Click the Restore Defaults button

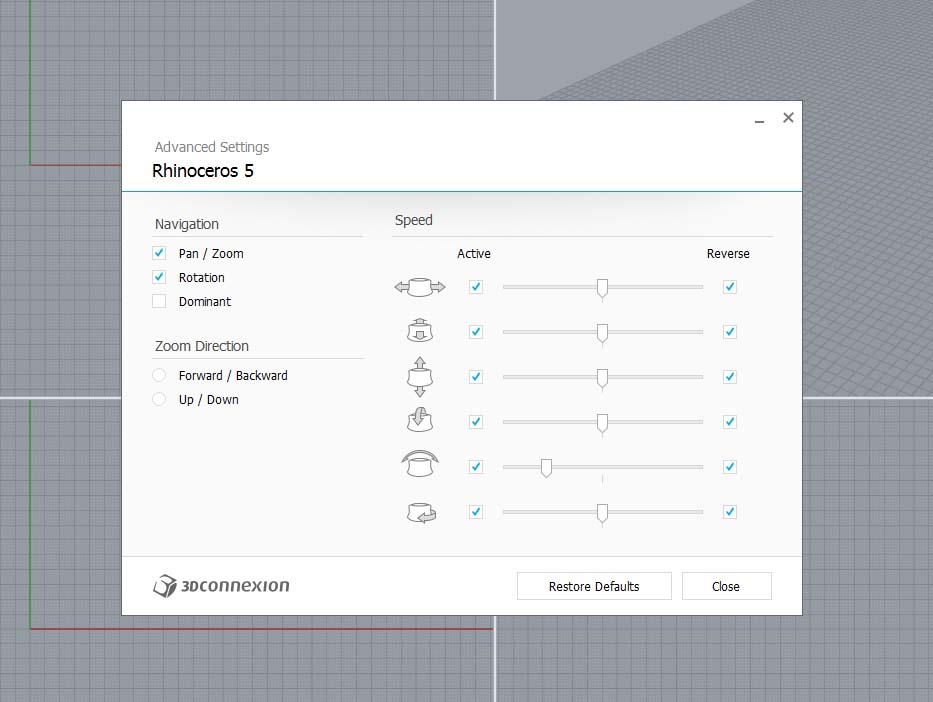pyautogui.click(x=594, y=586)
